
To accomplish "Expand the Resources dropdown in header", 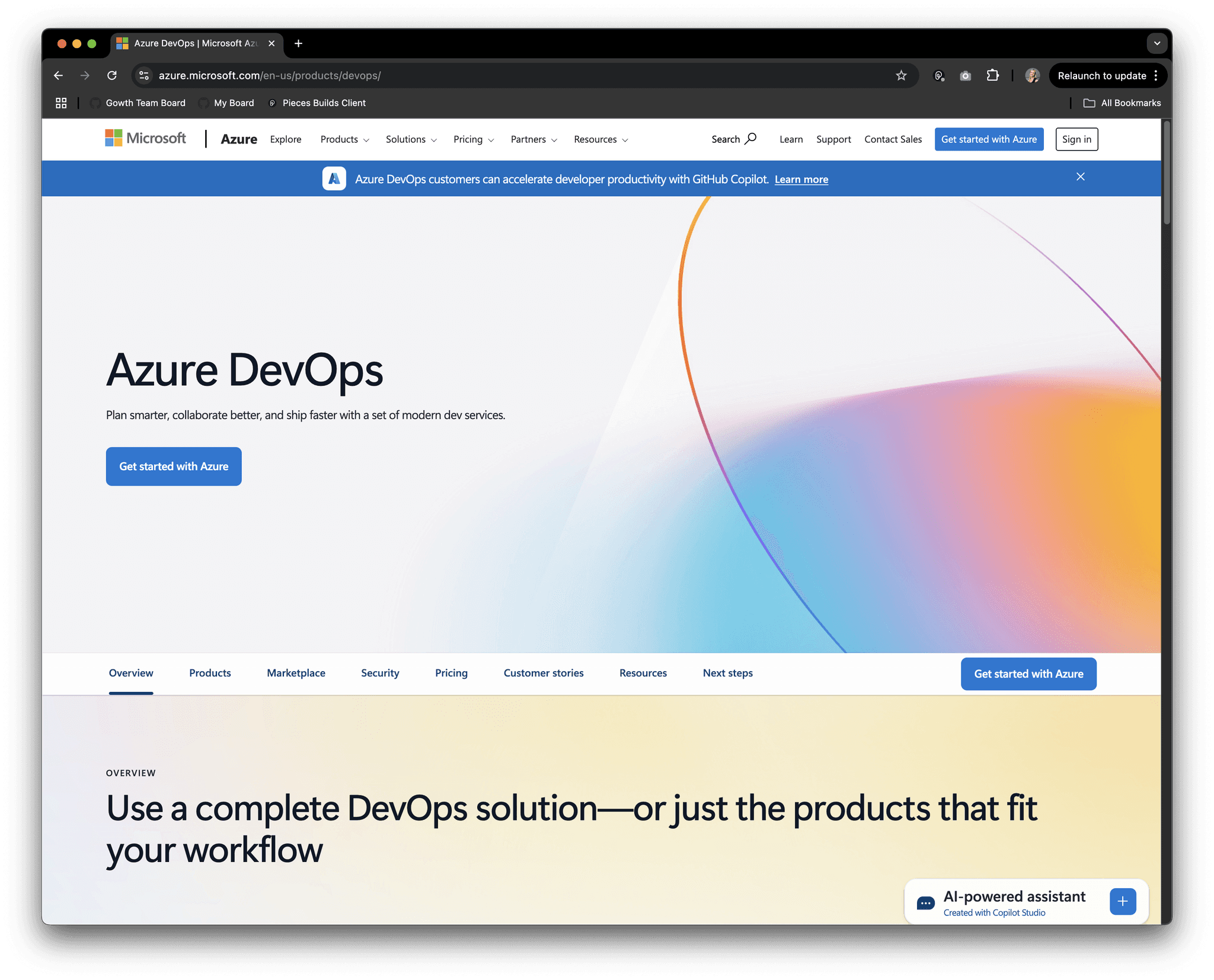I will click(601, 139).
